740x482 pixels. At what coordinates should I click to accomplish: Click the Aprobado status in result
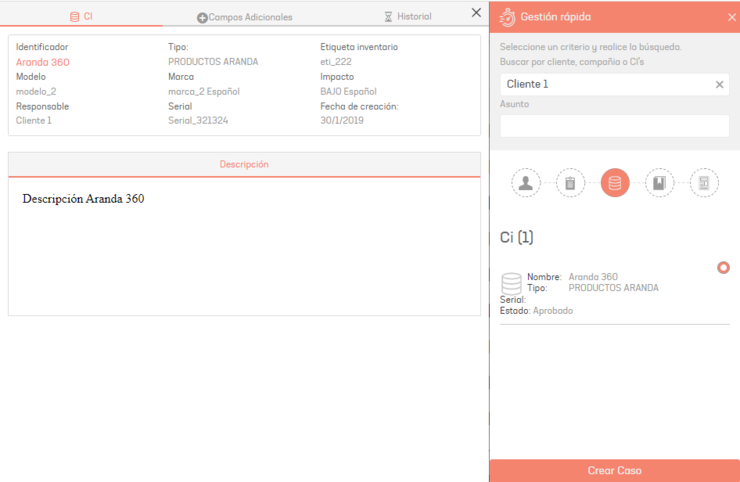pyautogui.click(x=553, y=311)
